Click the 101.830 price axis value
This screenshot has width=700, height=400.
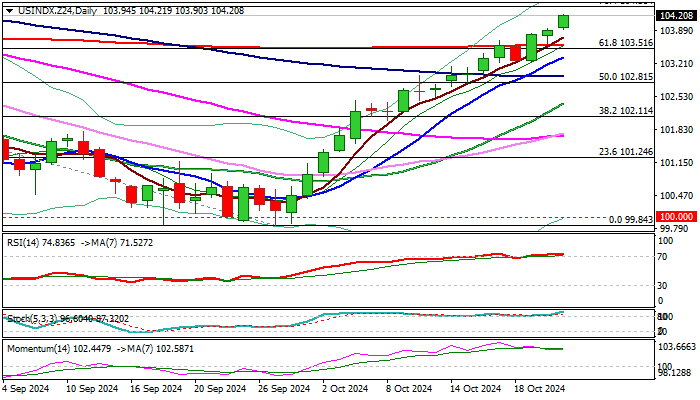click(x=676, y=129)
